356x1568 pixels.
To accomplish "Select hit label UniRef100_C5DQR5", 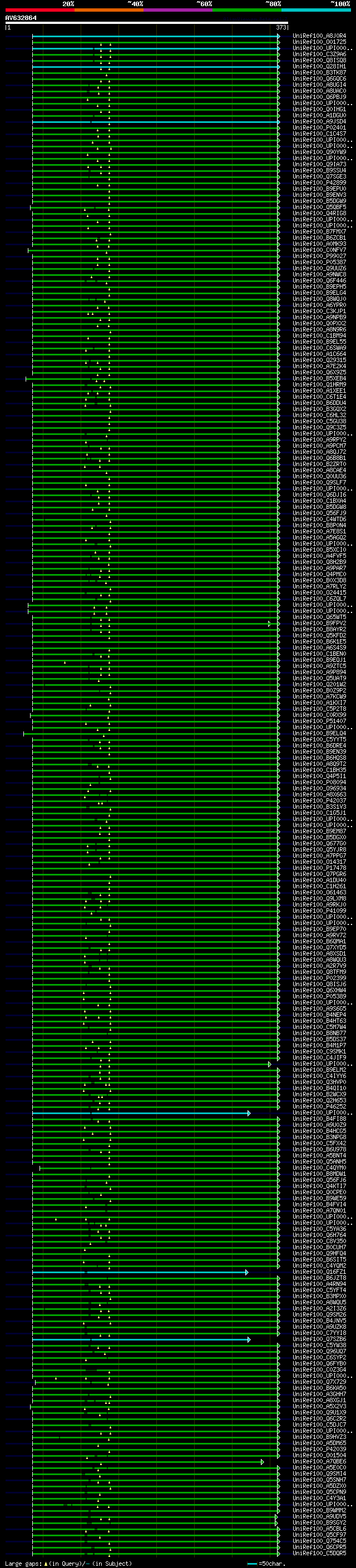I will (x=319, y=1554).
